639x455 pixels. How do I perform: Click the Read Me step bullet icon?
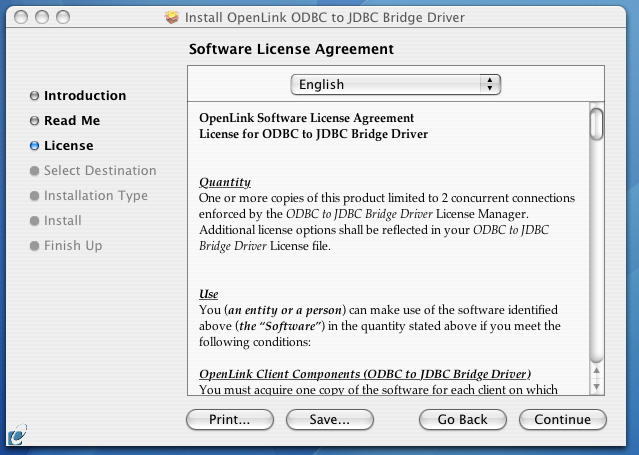tap(35, 121)
